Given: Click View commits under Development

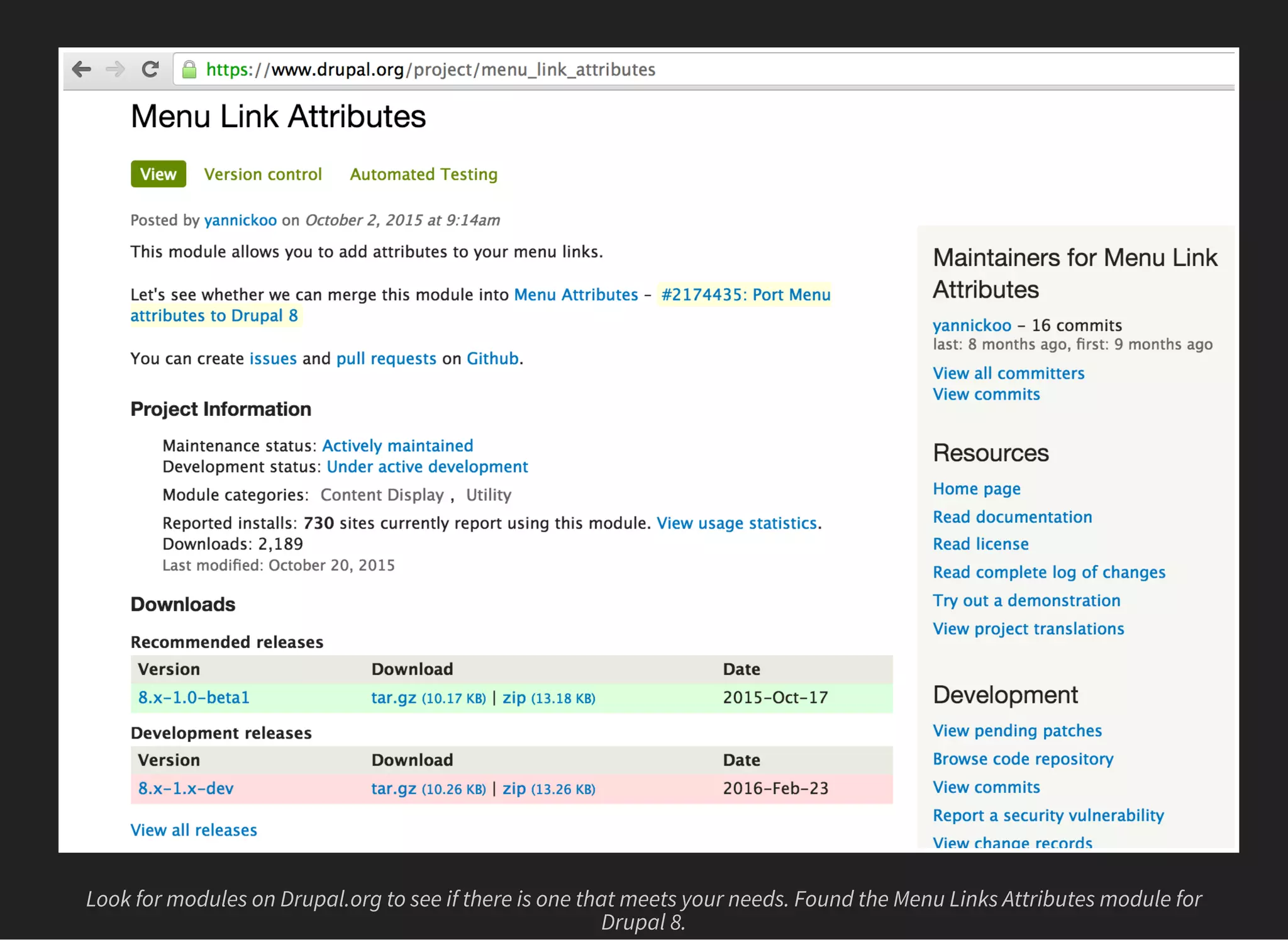Looking at the screenshot, I should [986, 787].
